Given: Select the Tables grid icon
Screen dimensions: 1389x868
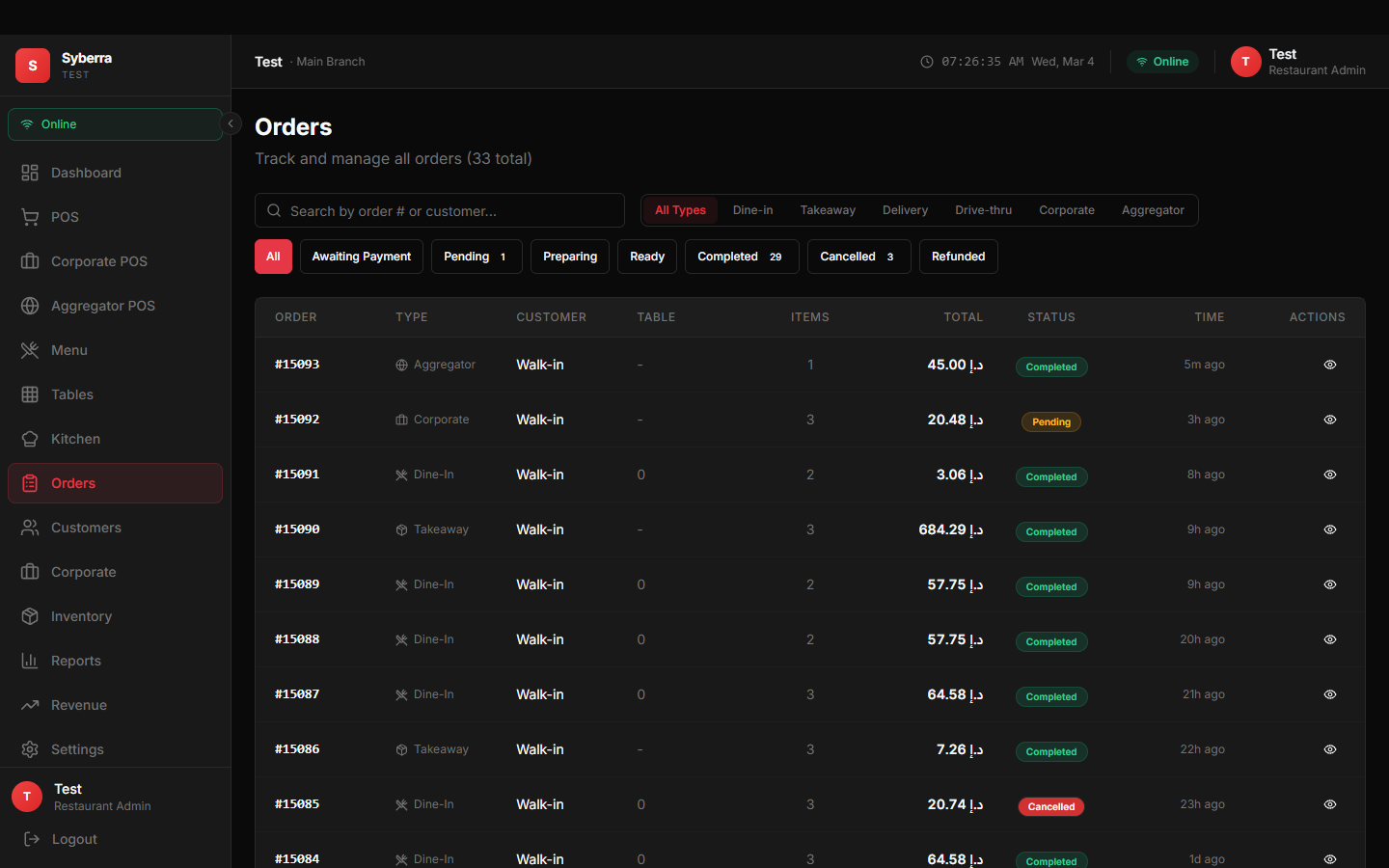Looking at the screenshot, I should click(30, 394).
